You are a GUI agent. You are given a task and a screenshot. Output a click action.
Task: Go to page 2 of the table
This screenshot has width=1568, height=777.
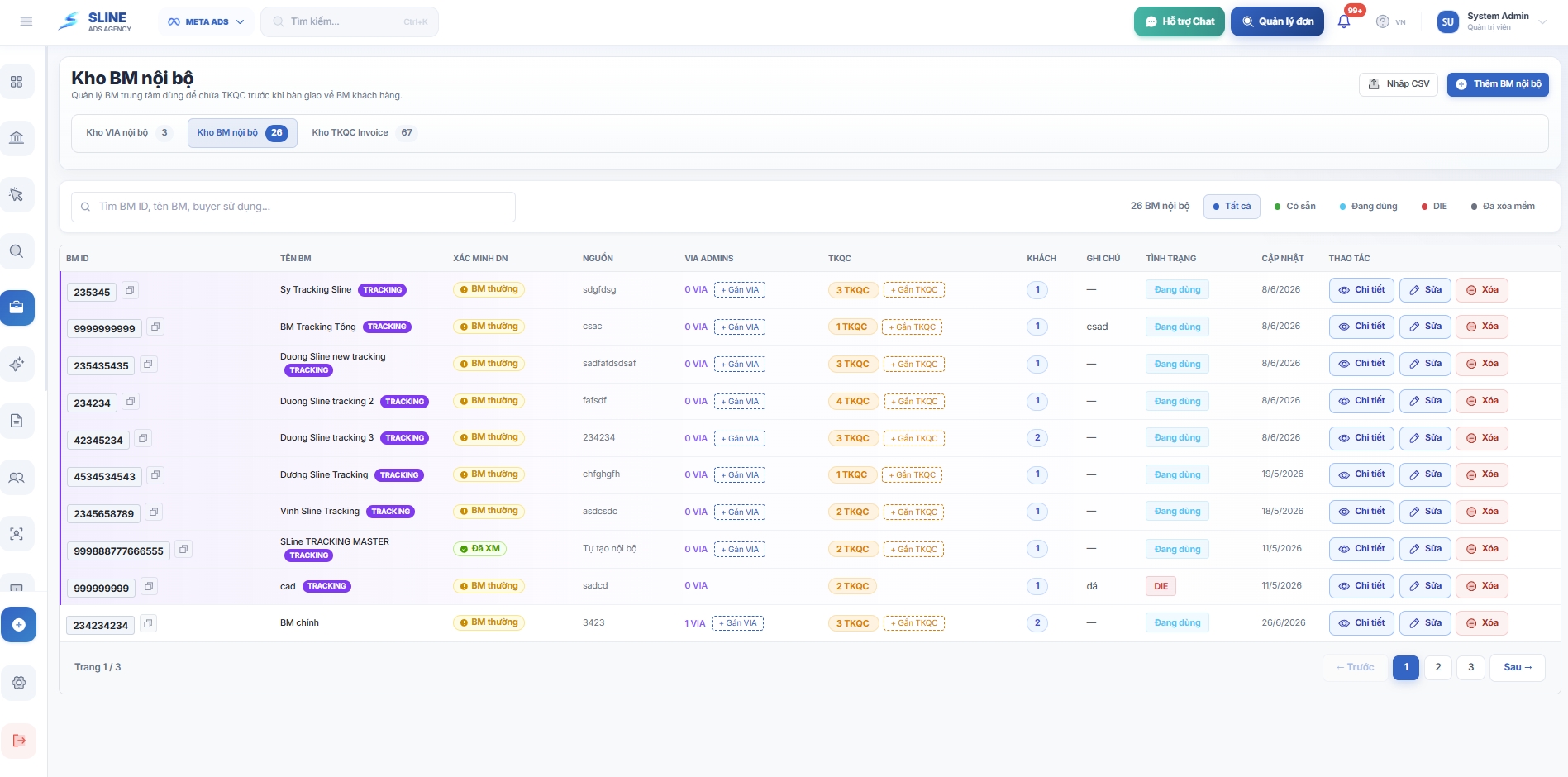pos(1438,668)
